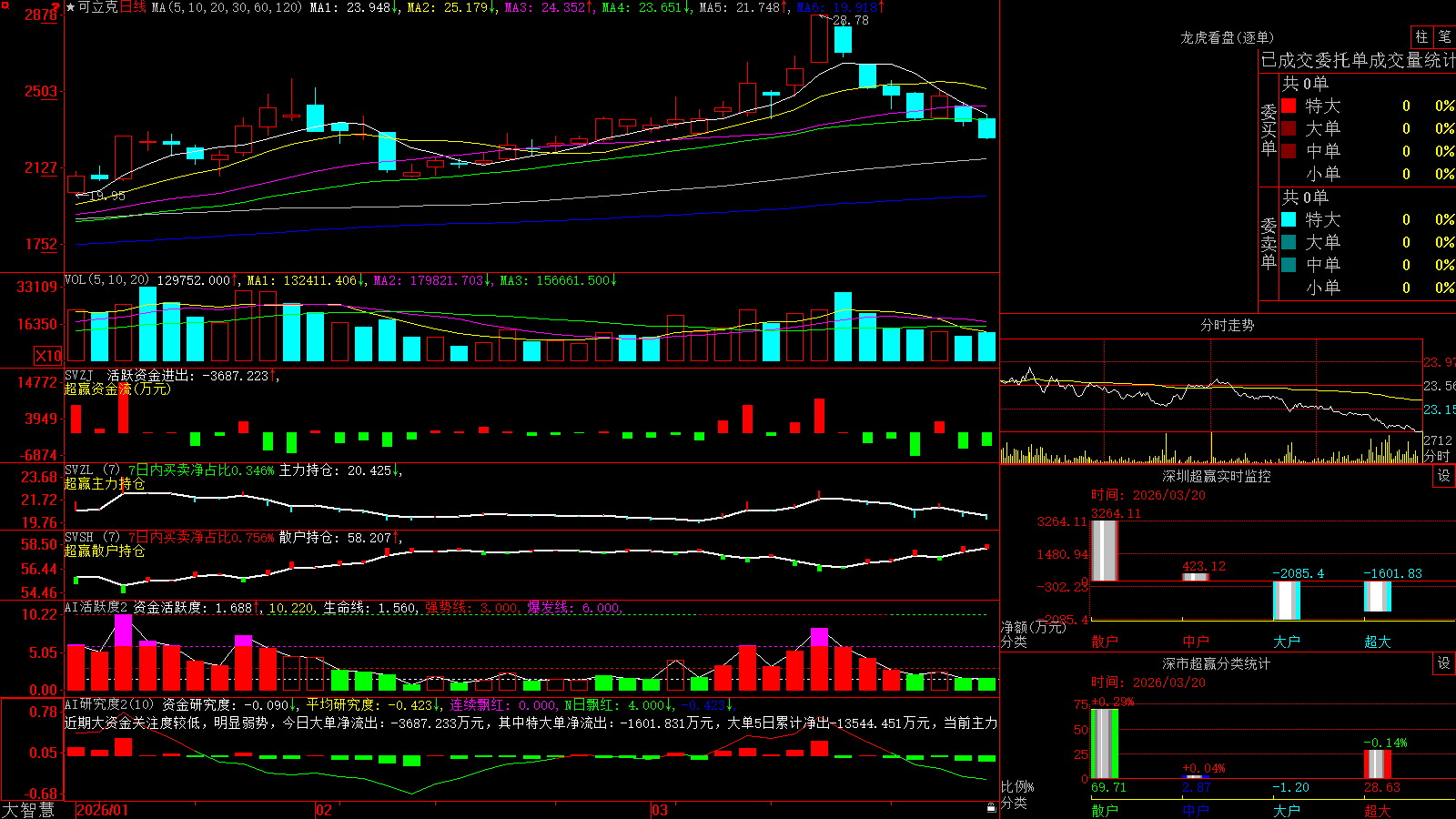Click the 委买单 section header

pyautogui.click(x=1269, y=130)
